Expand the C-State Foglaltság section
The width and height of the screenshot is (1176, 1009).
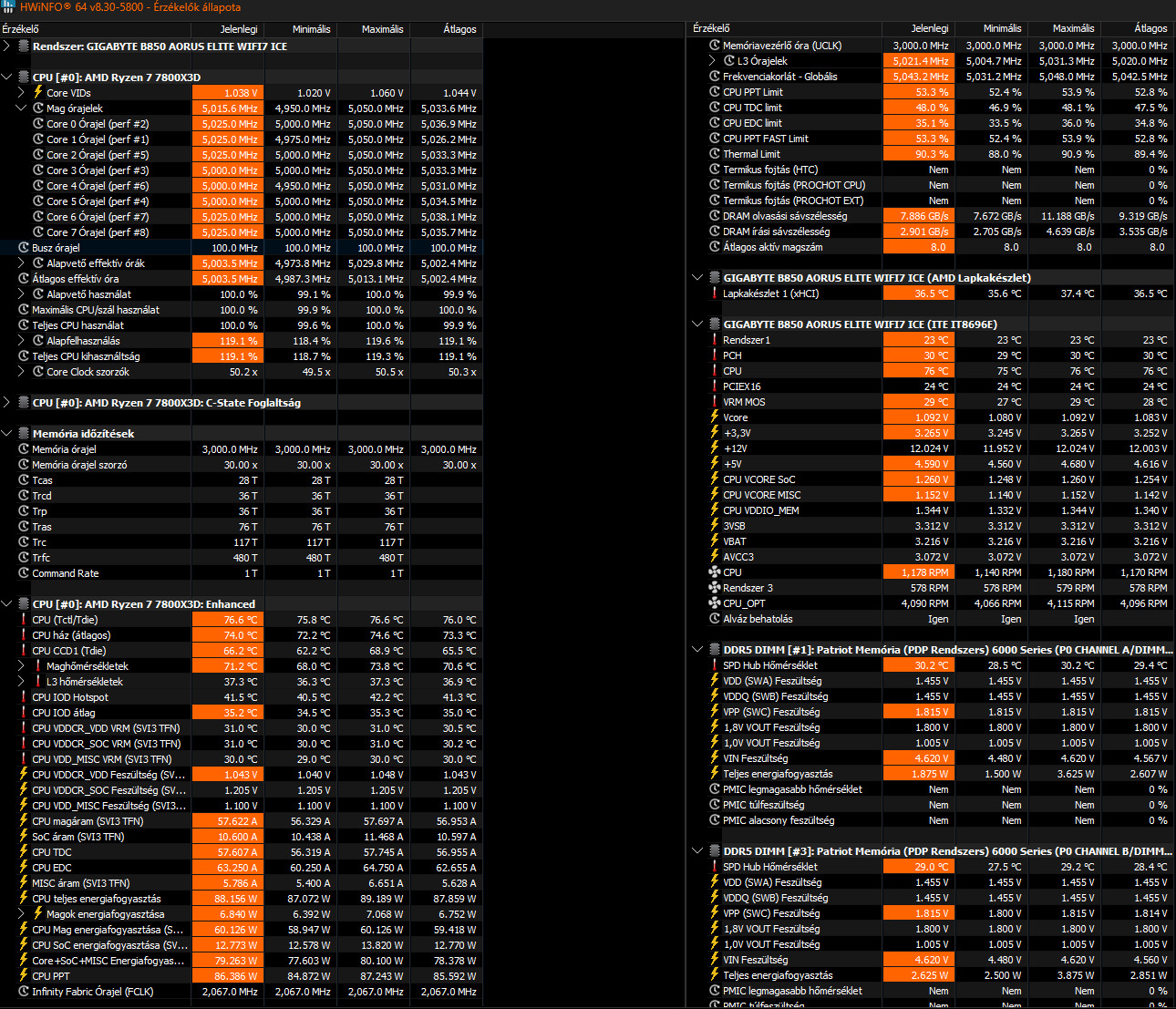[7, 402]
